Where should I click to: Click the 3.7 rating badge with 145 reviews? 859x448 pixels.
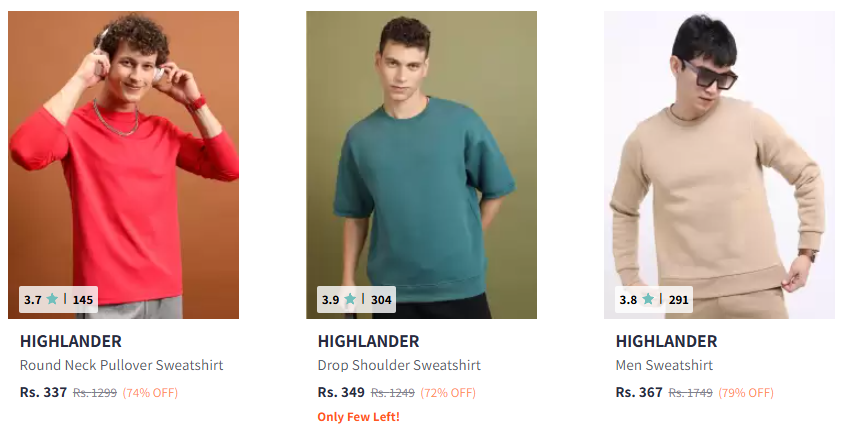coord(59,300)
